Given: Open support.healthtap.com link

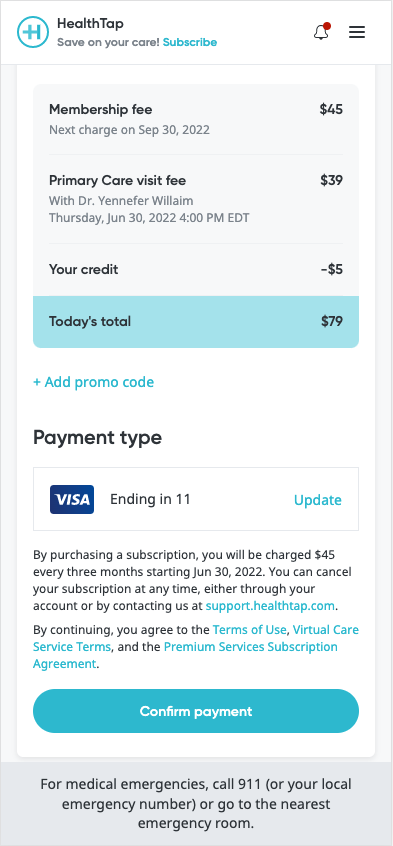Looking at the screenshot, I should 270,605.
